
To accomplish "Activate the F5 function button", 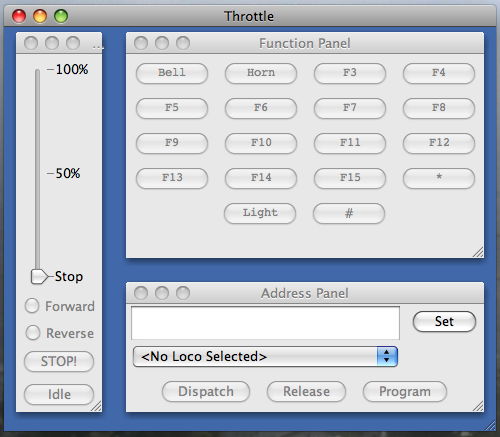I will click(x=172, y=108).
